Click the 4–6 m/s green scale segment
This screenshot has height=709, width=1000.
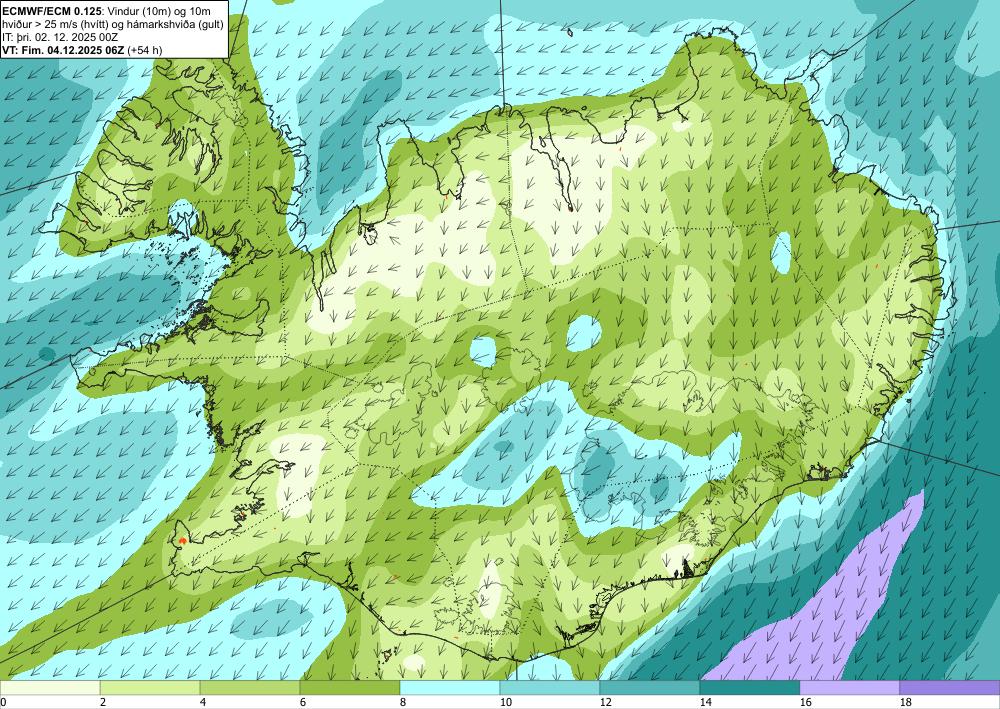[x=250, y=688]
